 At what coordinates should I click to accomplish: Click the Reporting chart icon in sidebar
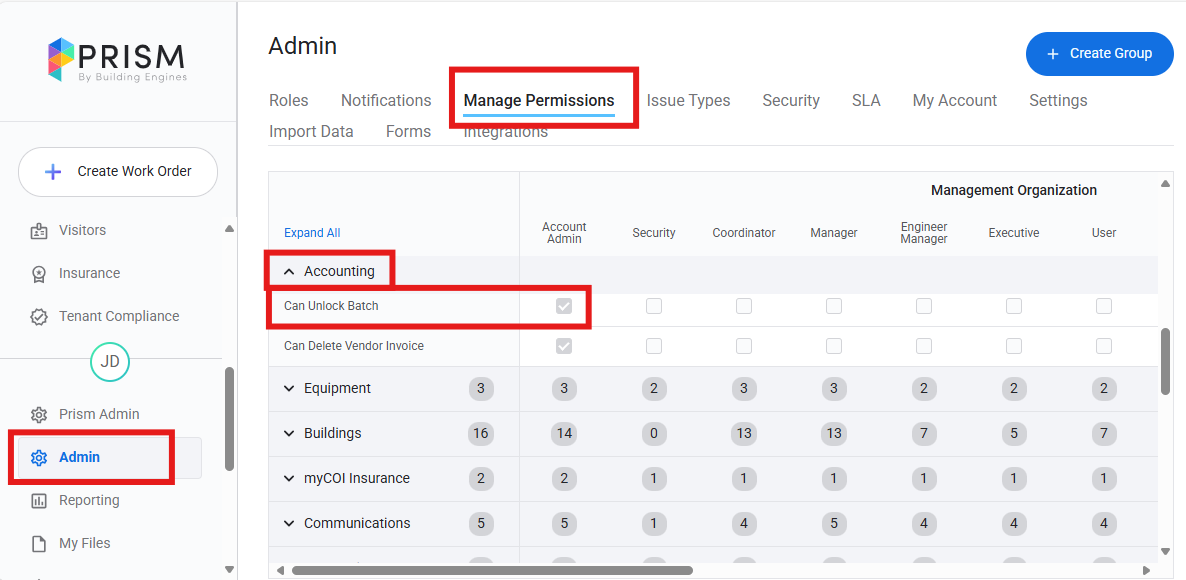(x=39, y=501)
